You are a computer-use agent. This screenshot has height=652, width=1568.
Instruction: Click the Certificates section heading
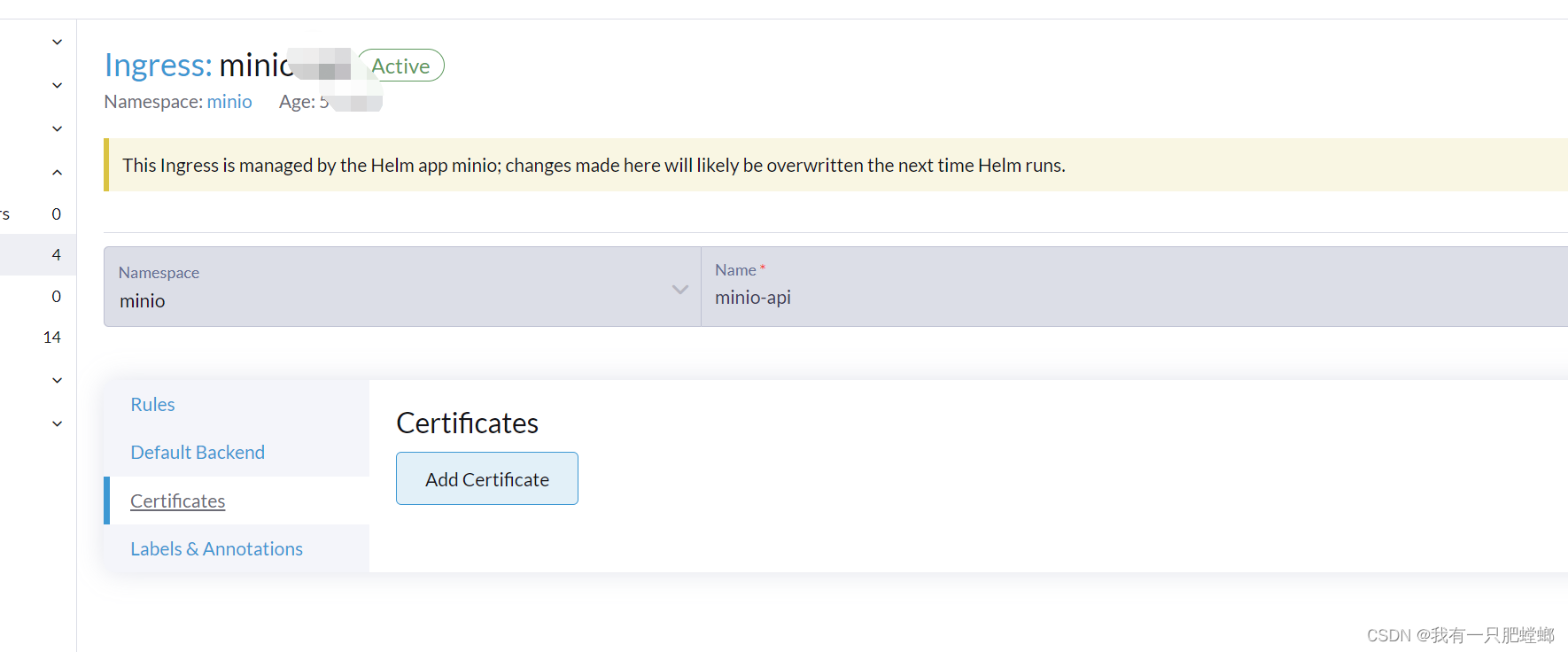pyautogui.click(x=467, y=423)
